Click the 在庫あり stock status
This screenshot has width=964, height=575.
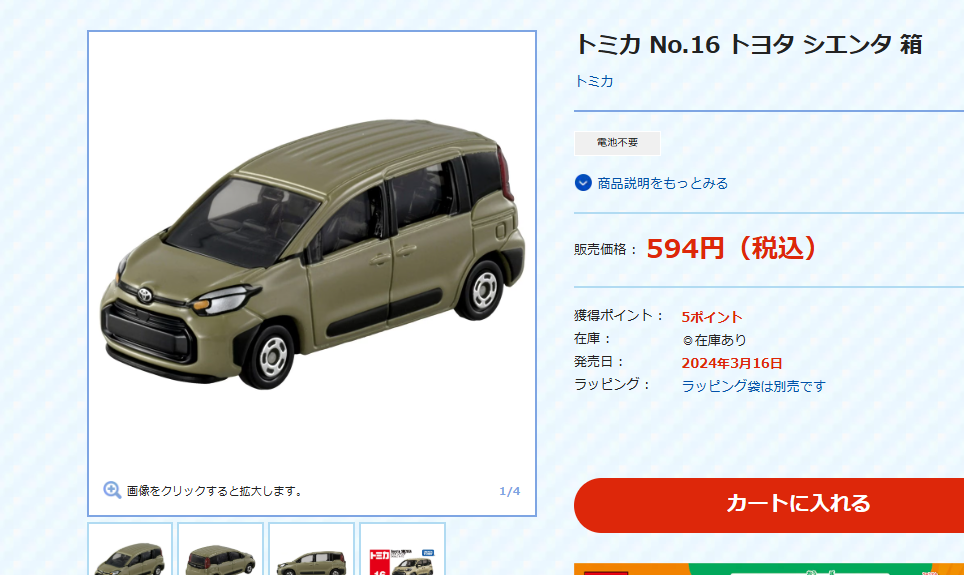pyautogui.click(x=714, y=339)
